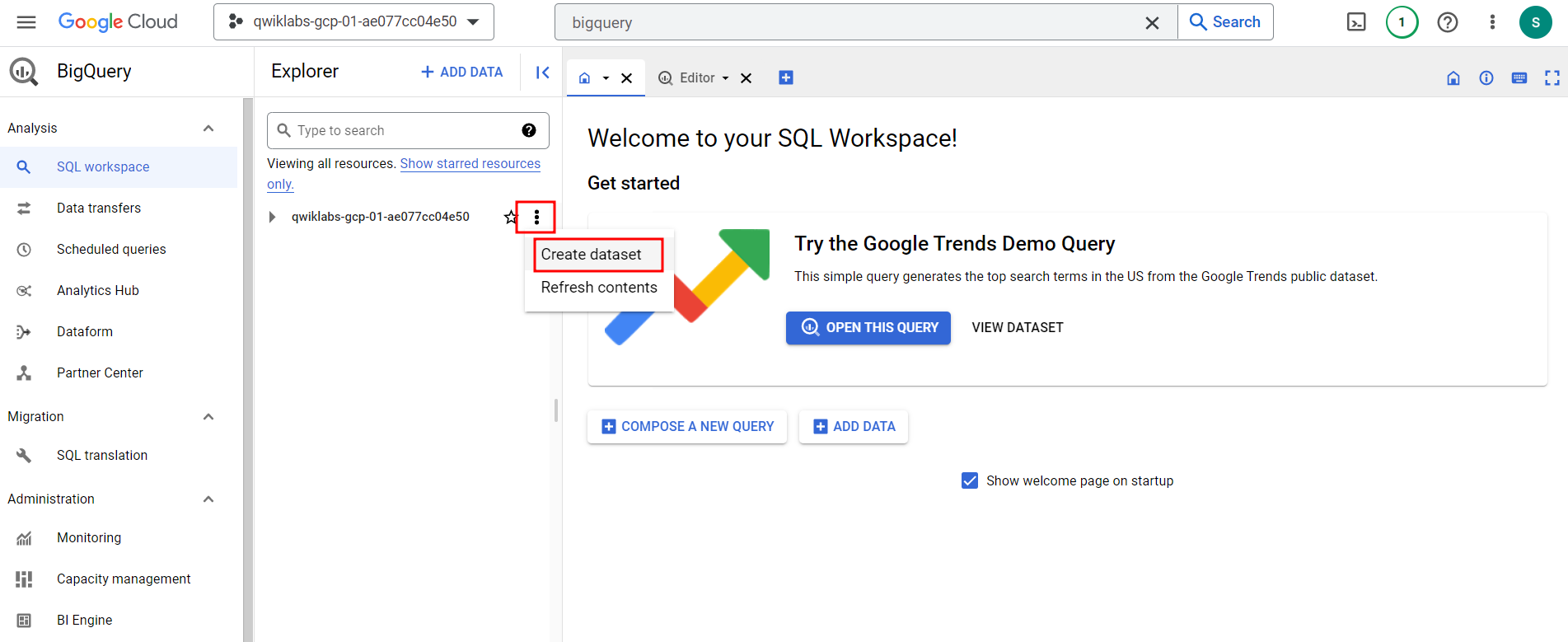Uncheck Show welcome page on startup
The height and width of the screenshot is (642, 1568).
970,480
